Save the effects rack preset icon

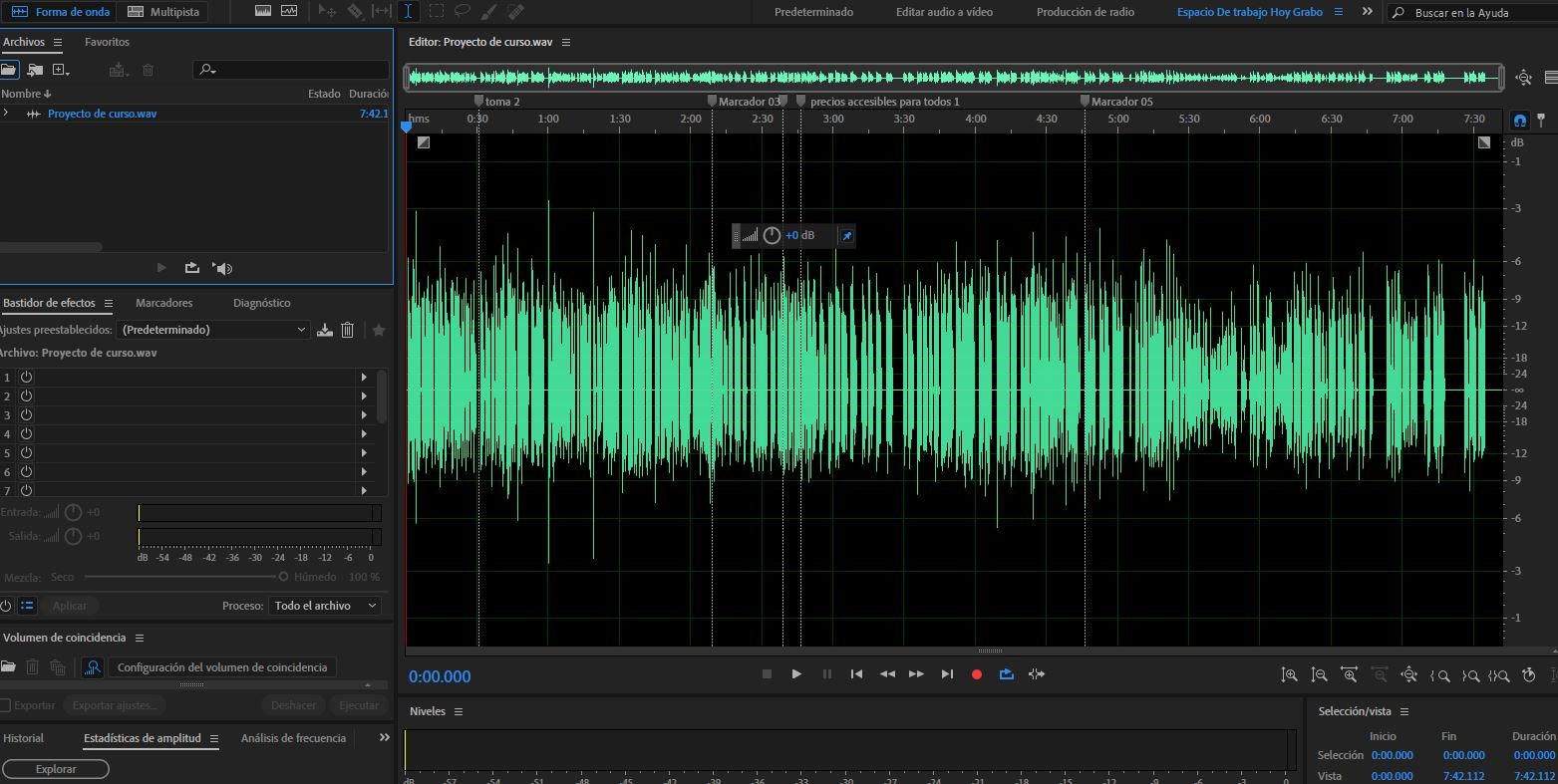click(x=325, y=330)
